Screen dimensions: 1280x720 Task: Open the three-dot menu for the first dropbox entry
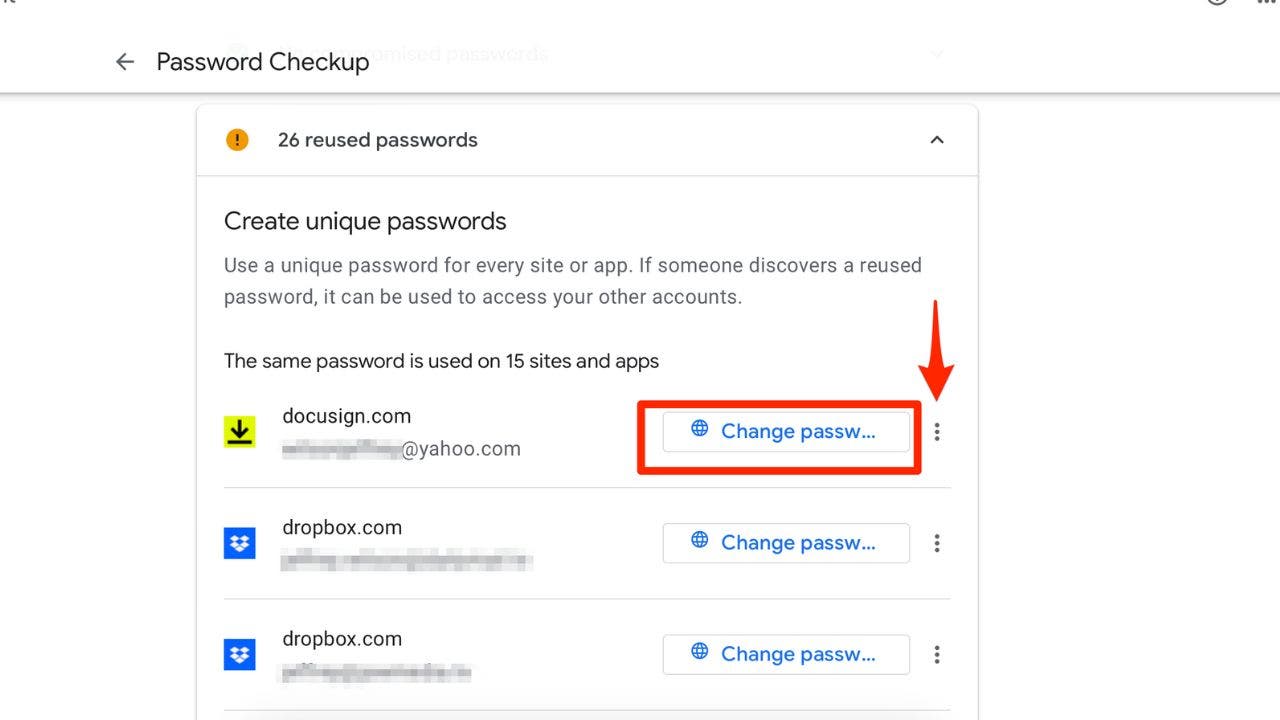click(x=937, y=543)
